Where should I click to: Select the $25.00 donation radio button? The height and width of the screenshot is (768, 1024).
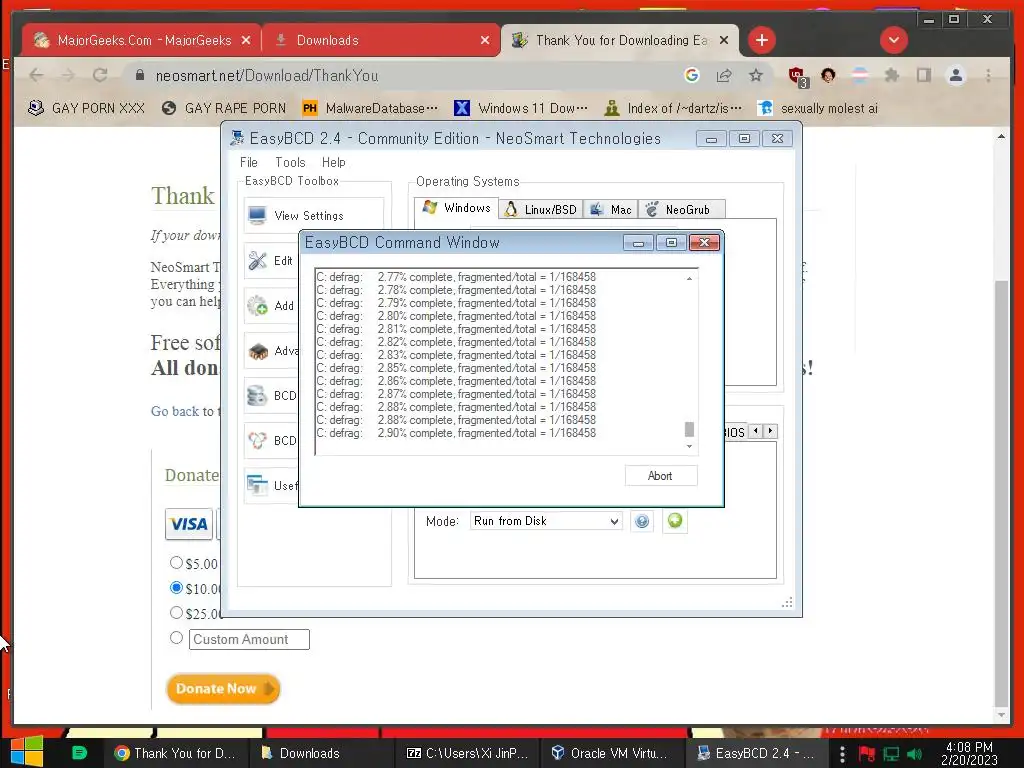tap(176, 613)
